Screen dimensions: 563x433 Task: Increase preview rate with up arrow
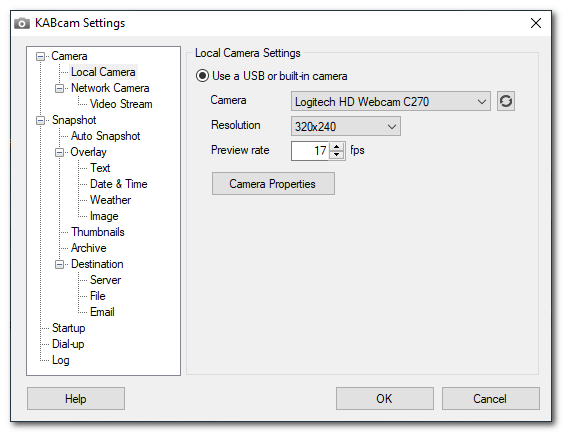pos(336,146)
